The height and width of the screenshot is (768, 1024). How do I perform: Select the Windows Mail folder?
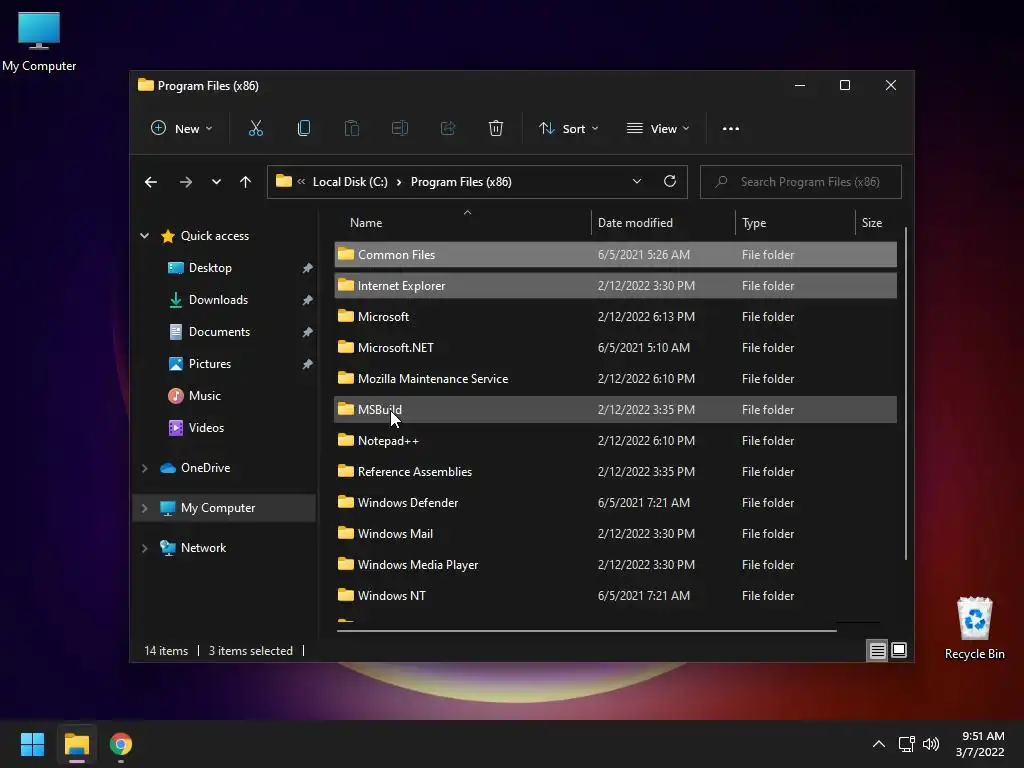click(615, 534)
